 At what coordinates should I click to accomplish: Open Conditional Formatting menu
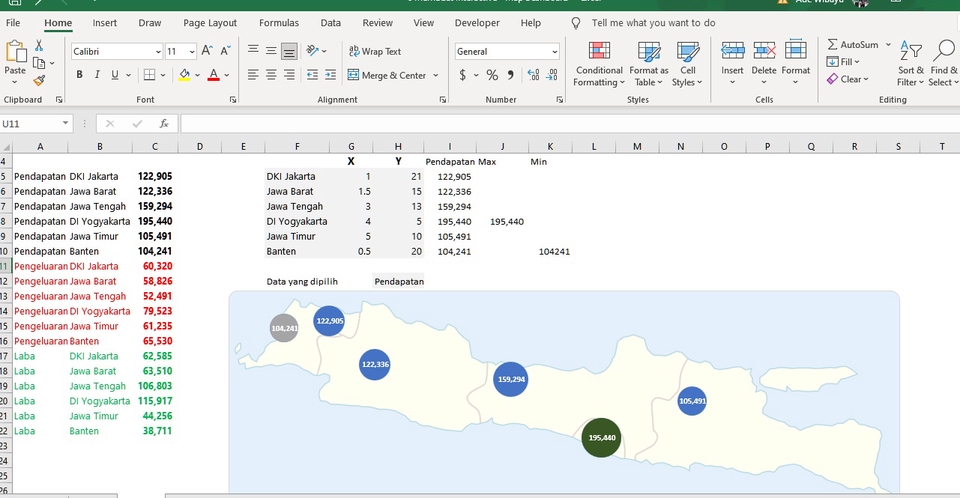pyautogui.click(x=599, y=64)
